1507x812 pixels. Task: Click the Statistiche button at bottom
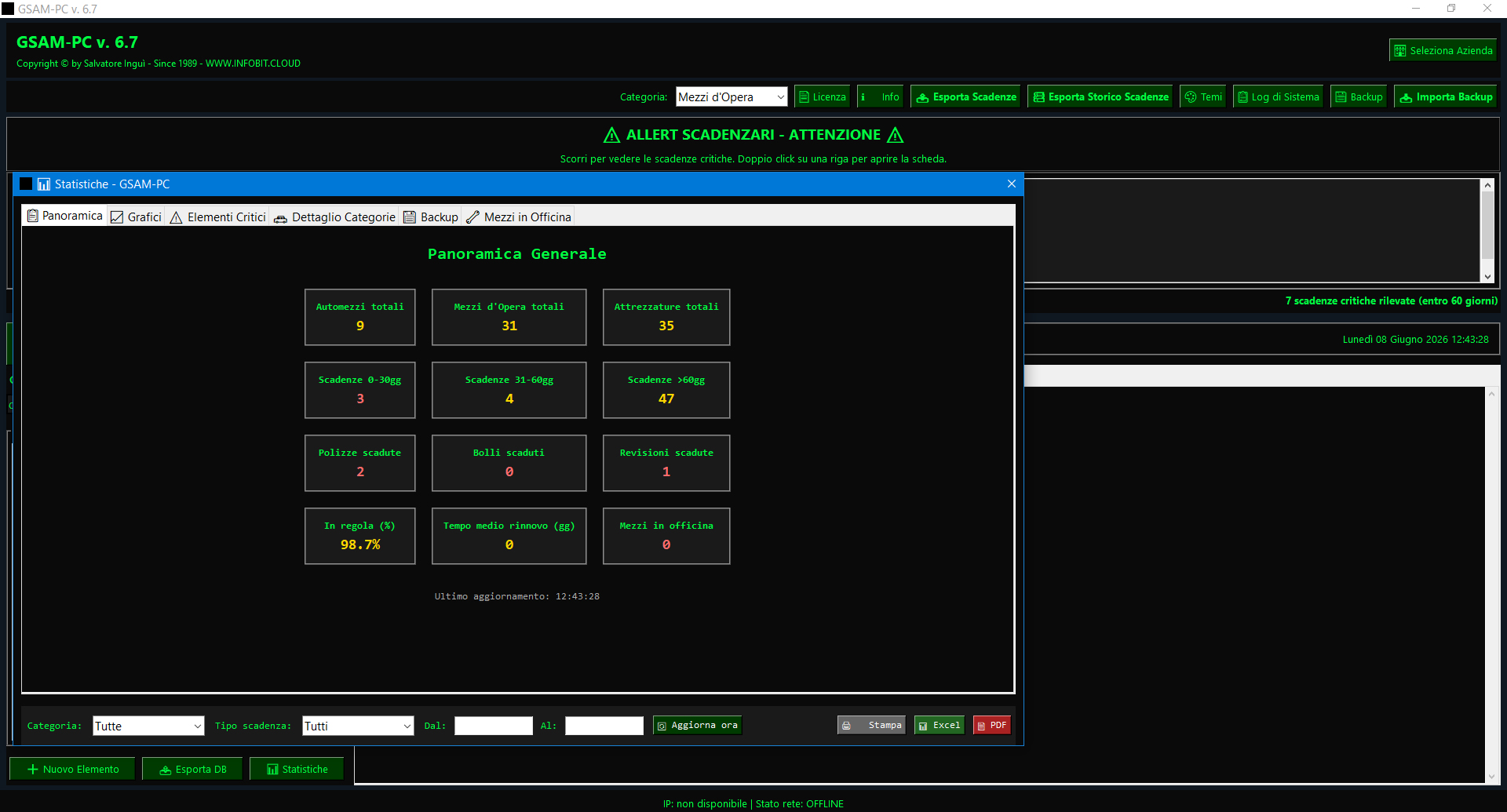click(297, 769)
